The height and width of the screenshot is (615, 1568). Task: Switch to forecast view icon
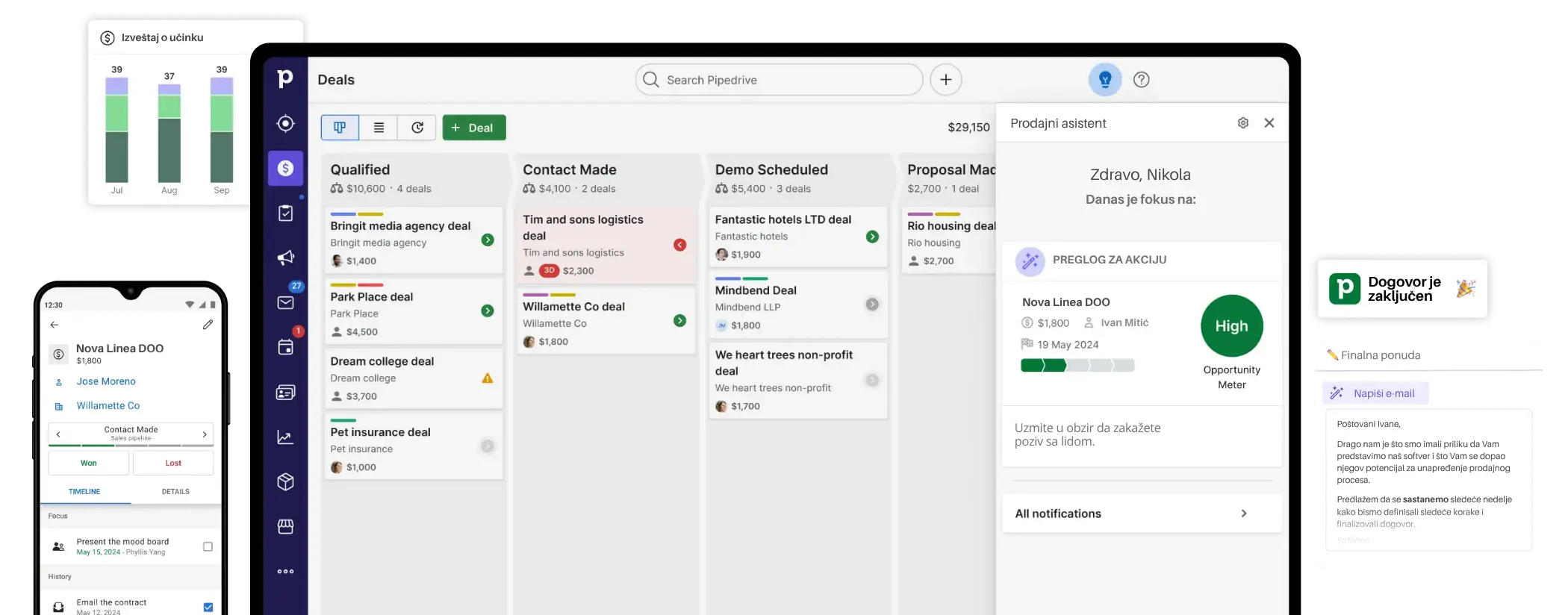pyautogui.click(x=417, y=128)
